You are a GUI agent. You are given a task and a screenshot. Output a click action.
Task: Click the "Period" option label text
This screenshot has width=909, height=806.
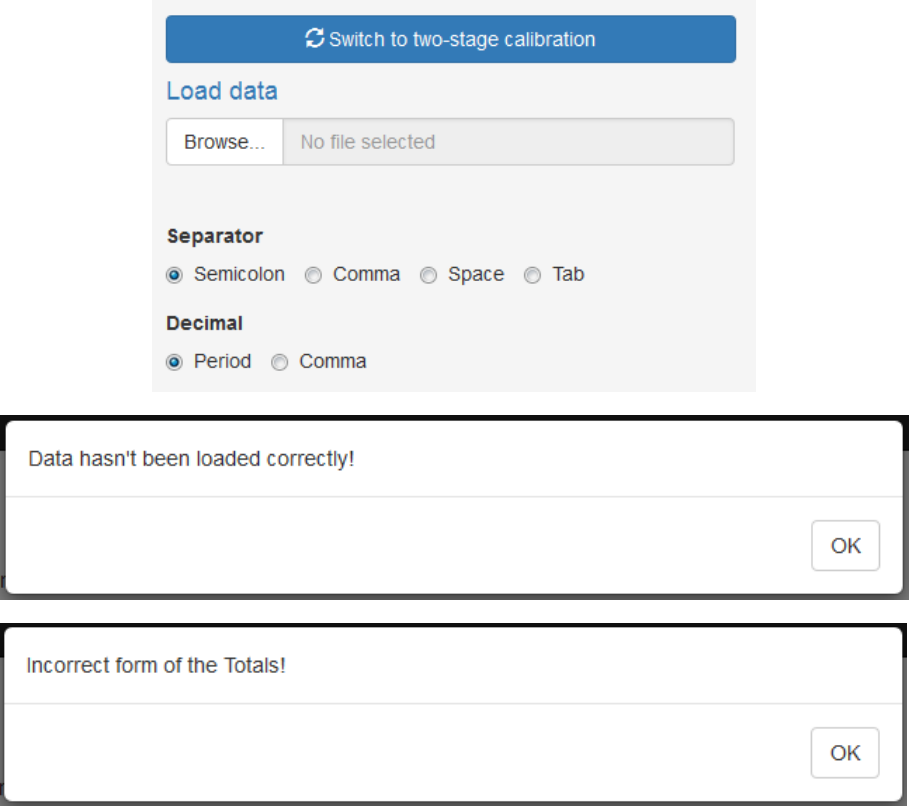click(x=223, y=361)
